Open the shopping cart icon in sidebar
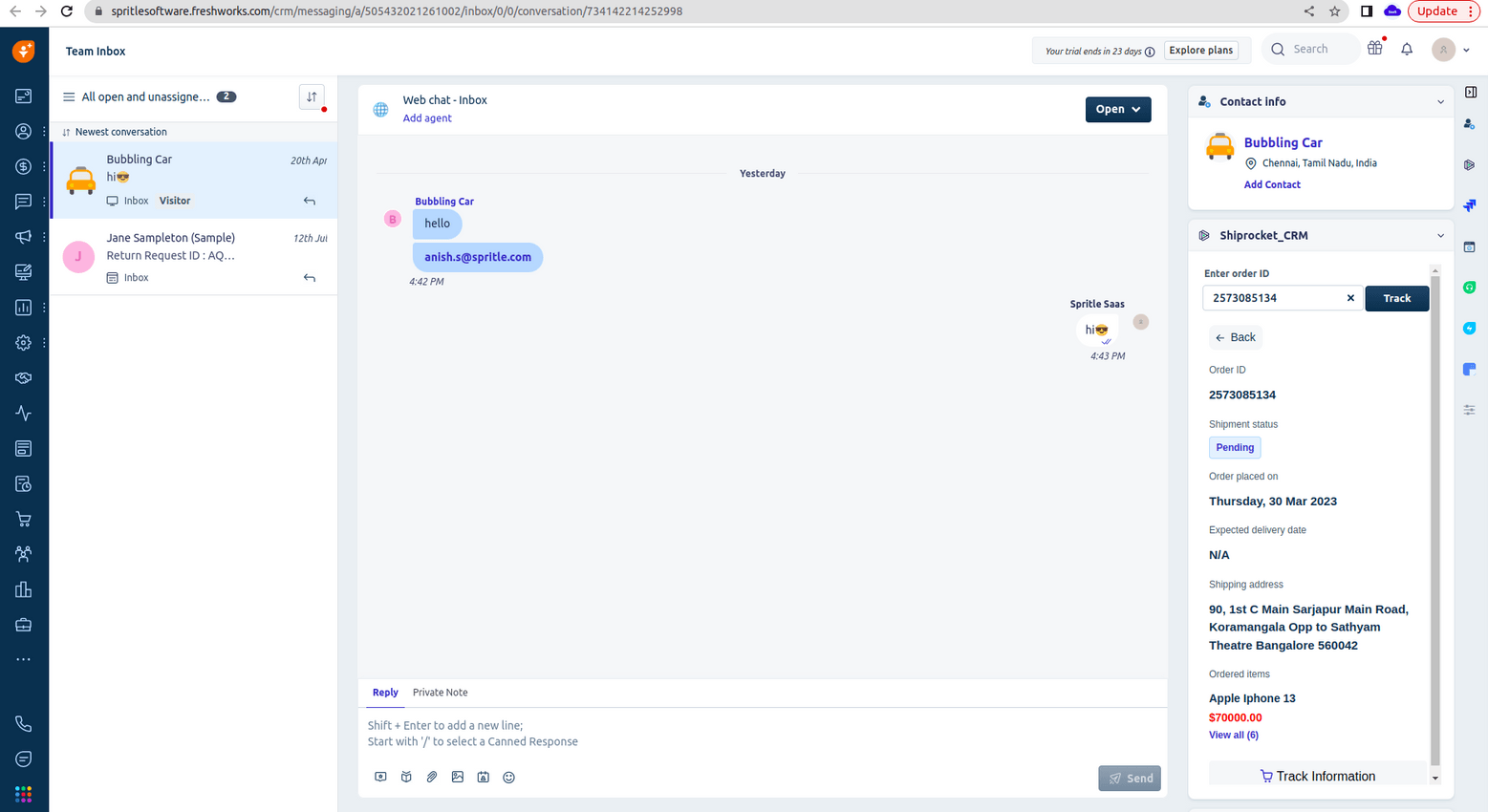1488x812 pixels. pos(24,520)
